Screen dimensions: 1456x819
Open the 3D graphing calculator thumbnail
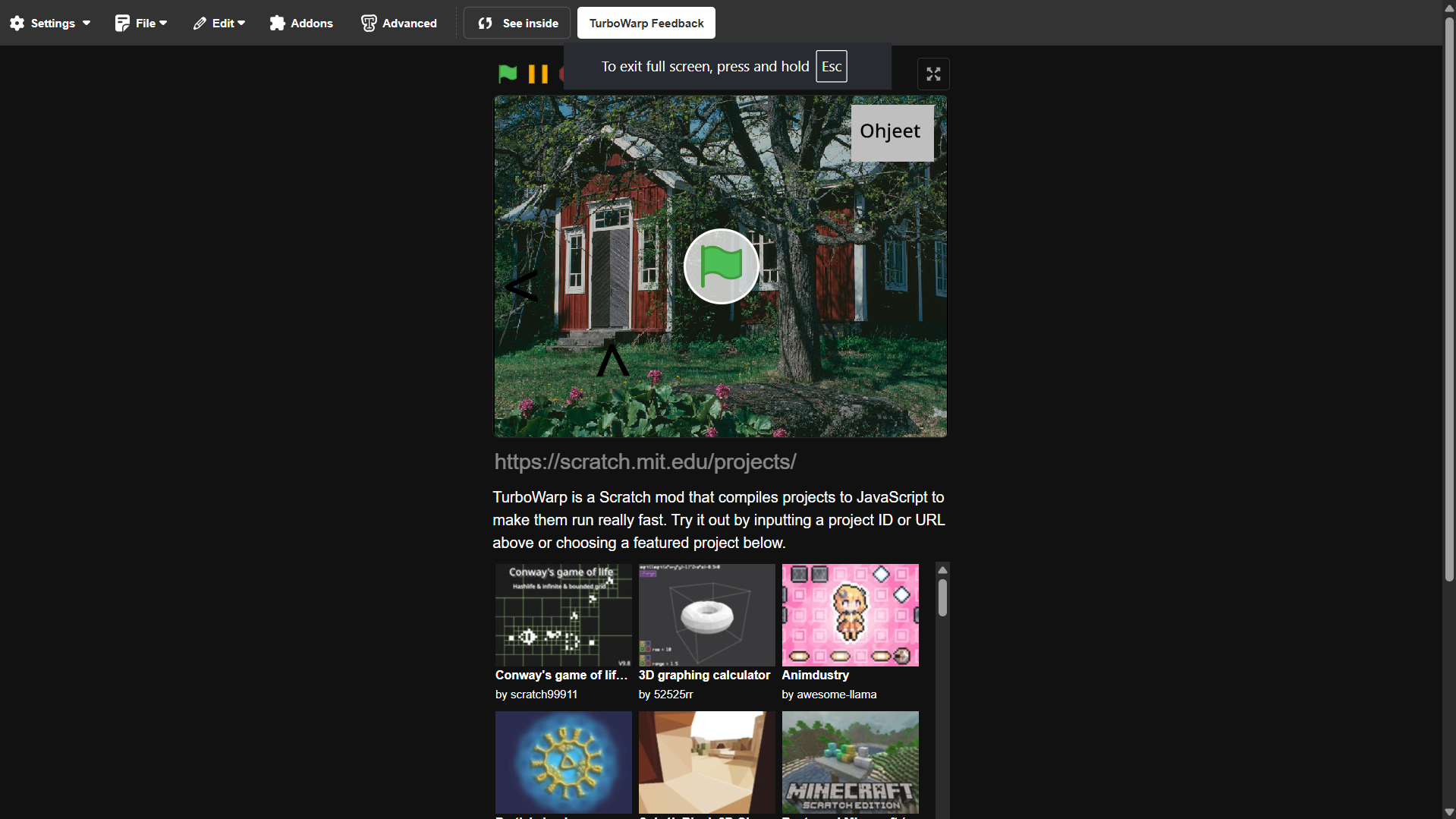point(706,615)
